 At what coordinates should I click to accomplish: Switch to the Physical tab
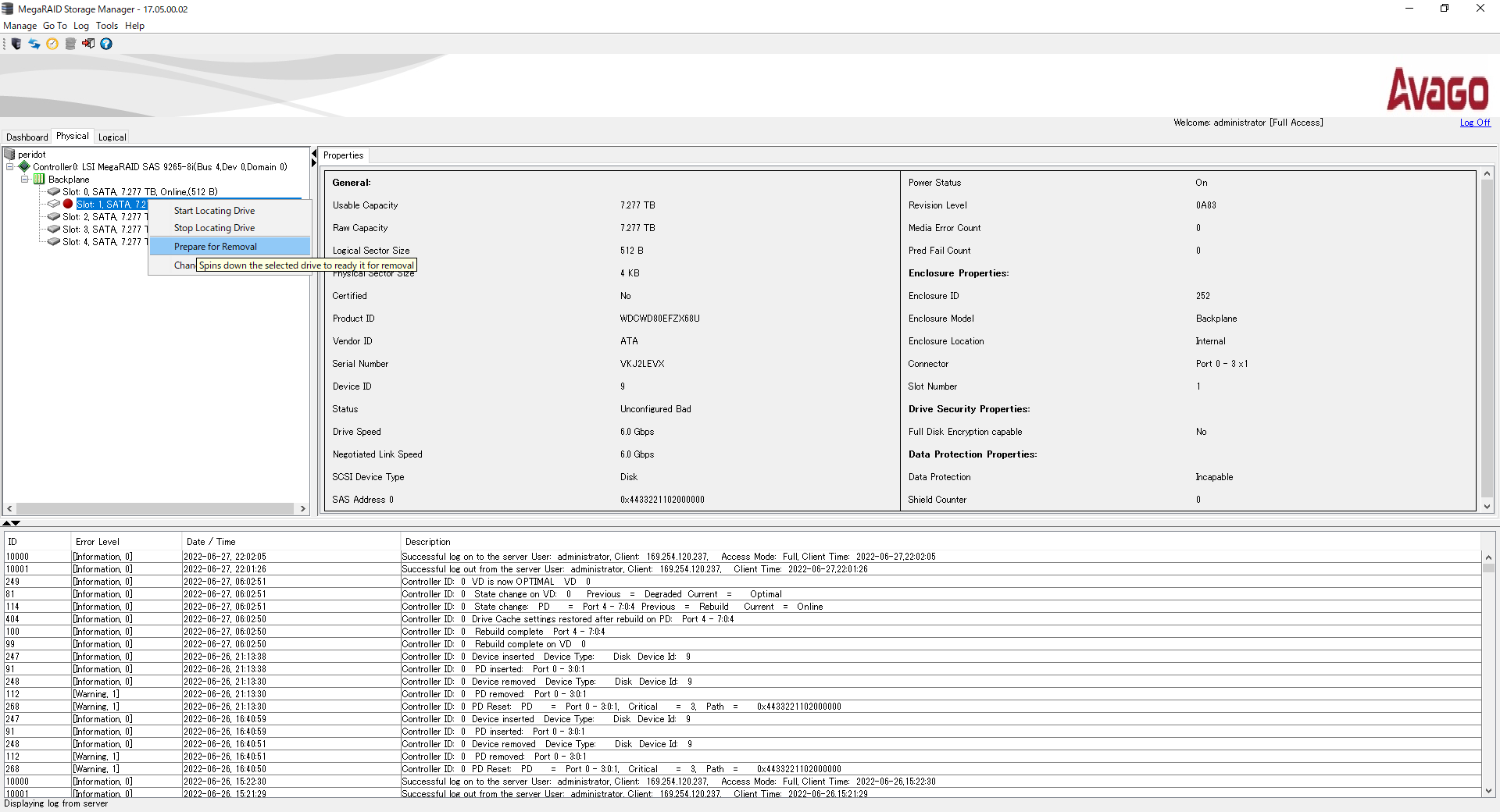pyautogui.click(x=73, y=136)
